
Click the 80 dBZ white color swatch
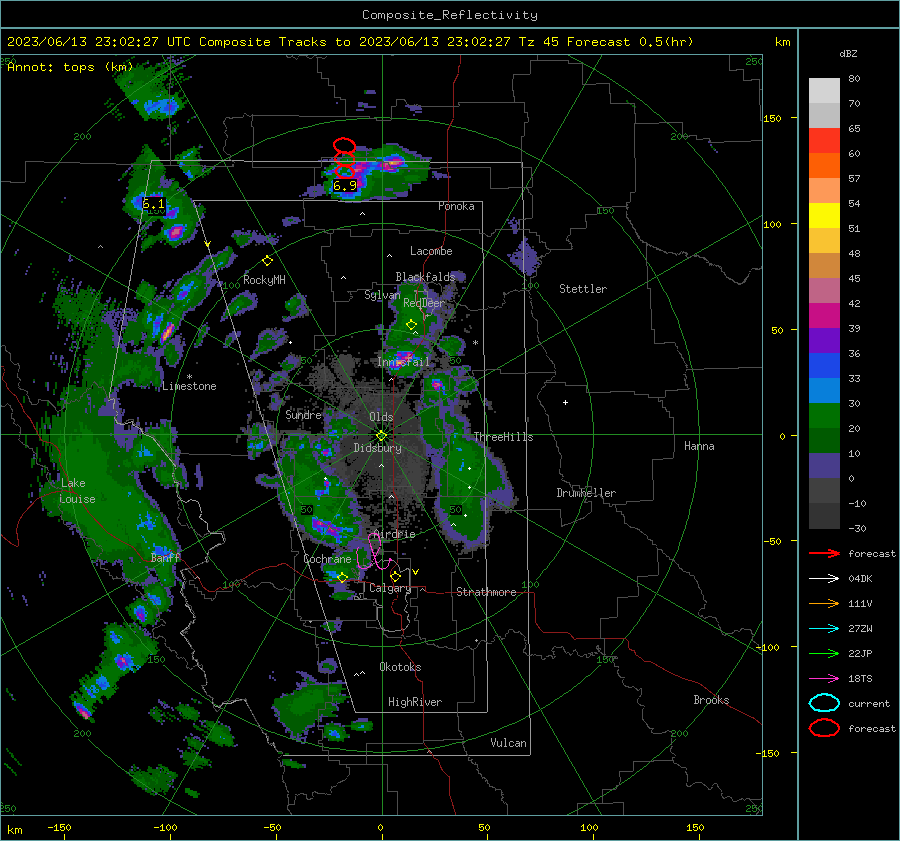tap(824, 90)
